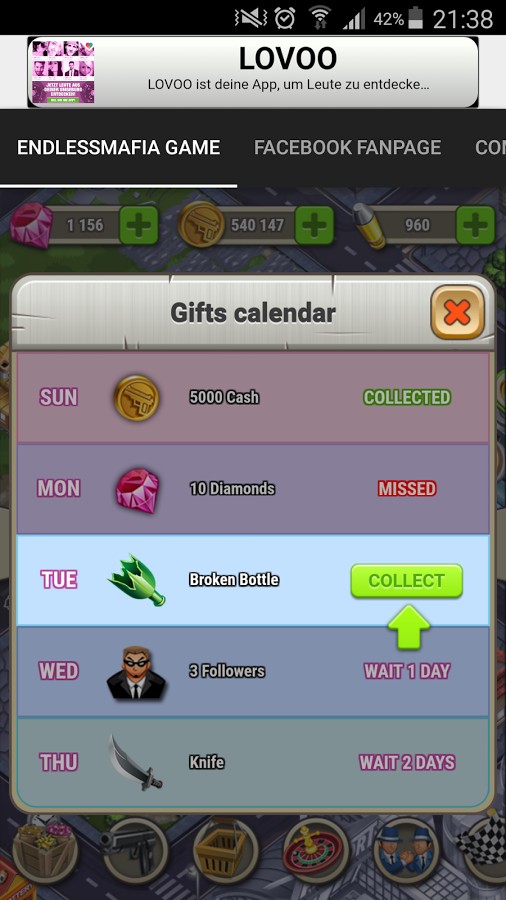This screenshot has height=900, width=506.
Task: Tap the gold pistol coin cash icon
Action: [200, 225]
